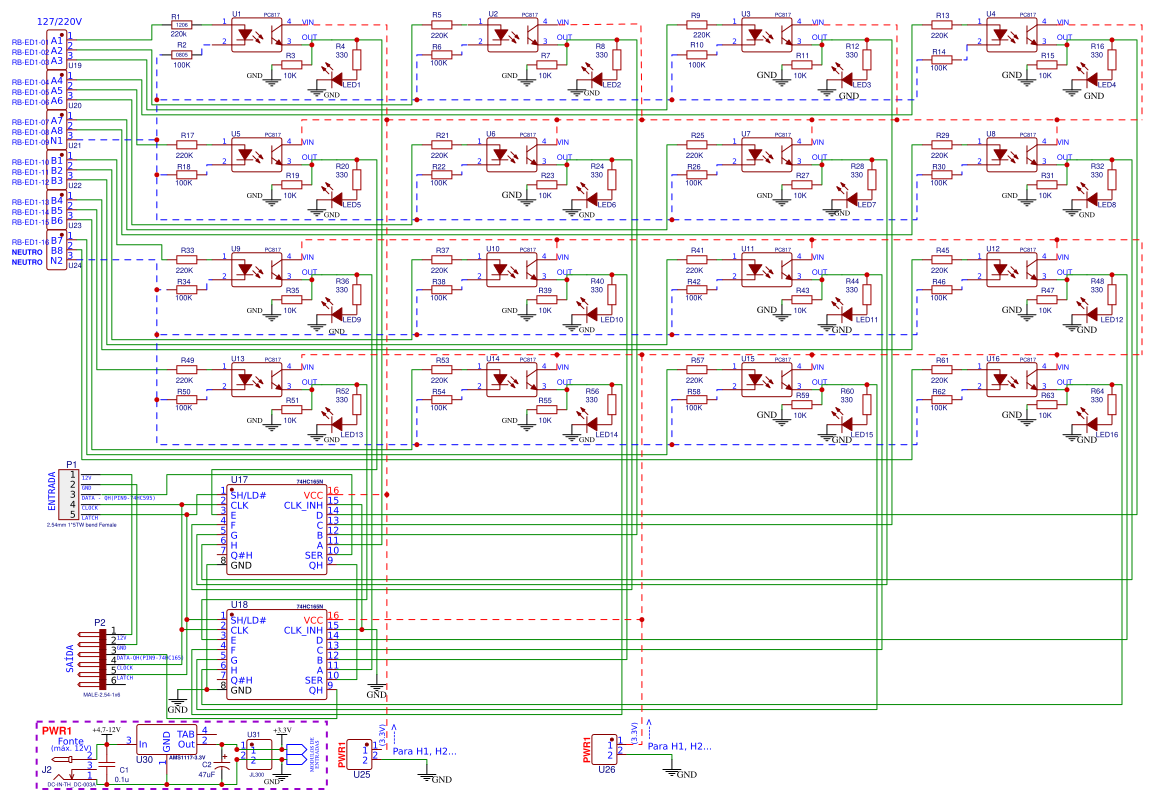
Task: Select the U11 optocoupler symbol
Action: point(766,270)
